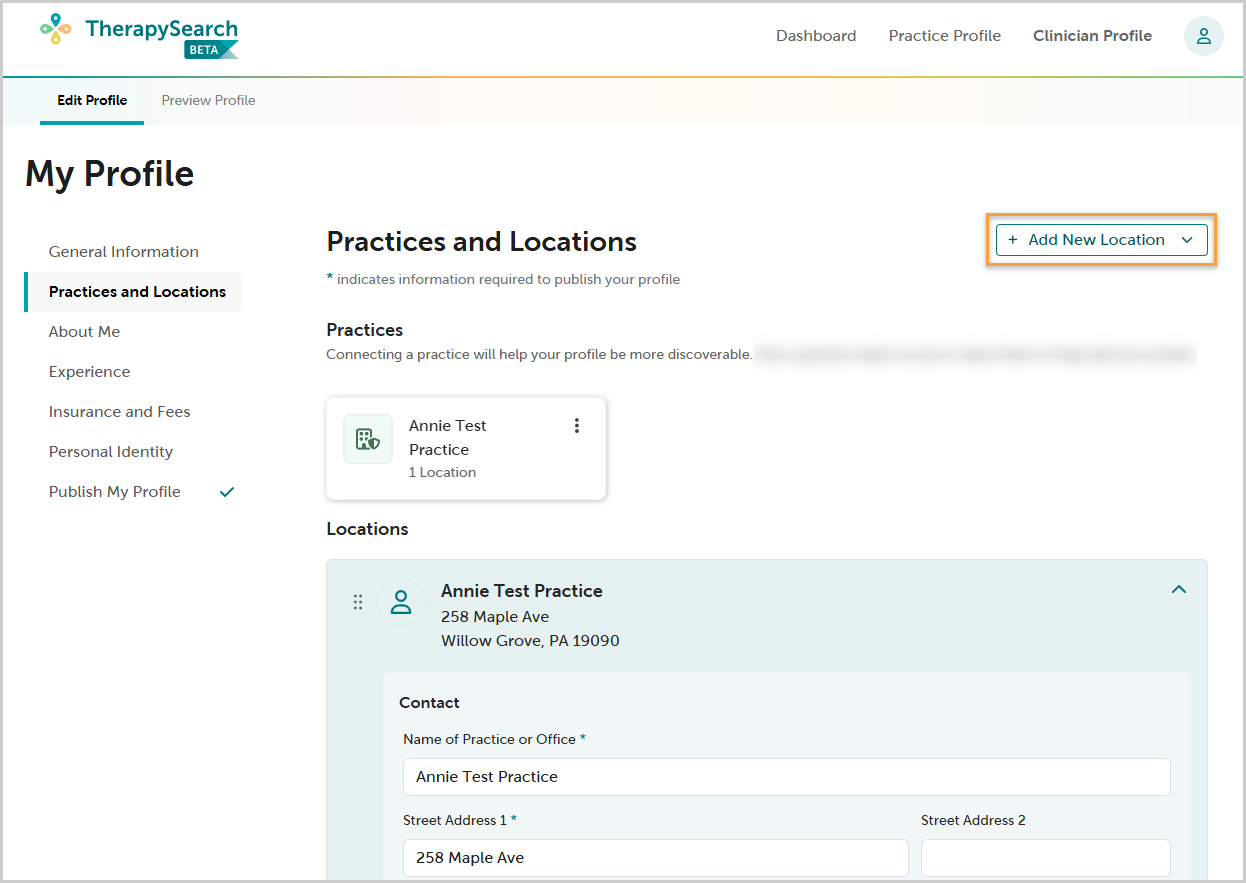Open the Add New Location dropdown
Screen dimensions: 1246x883
click(x=1101, y=240)
